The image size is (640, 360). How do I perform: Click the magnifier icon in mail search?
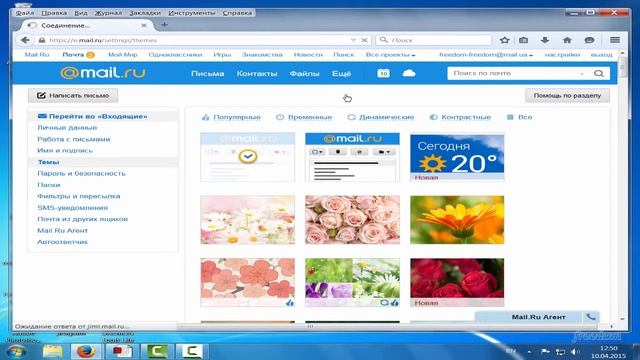click(x=599, y=73)
